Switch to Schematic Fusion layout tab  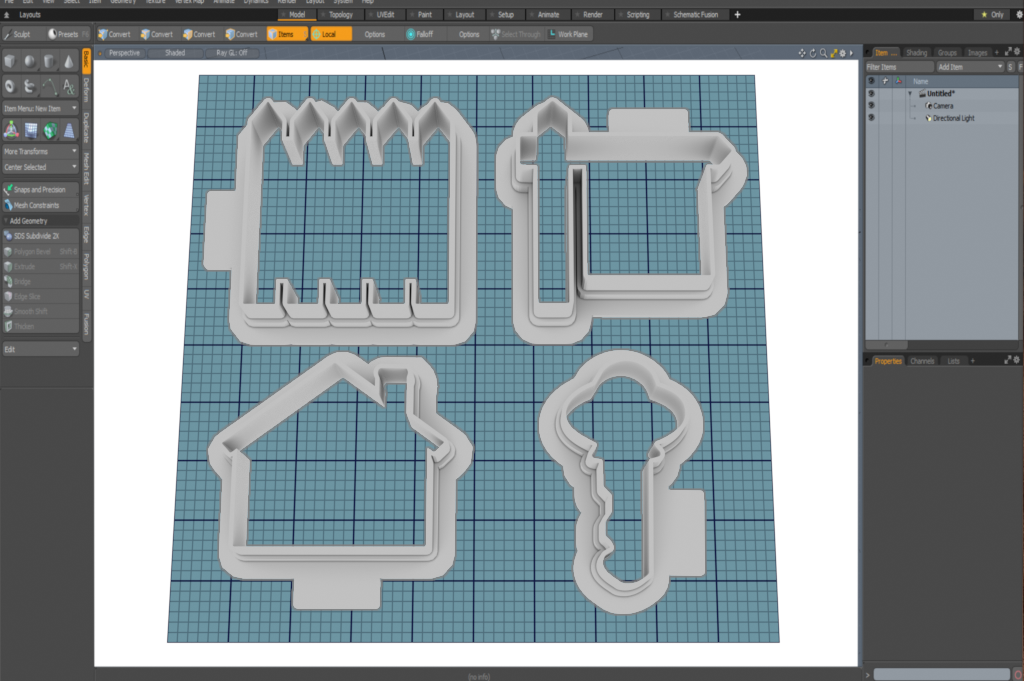pyautogui.click(x=695, y=14)
